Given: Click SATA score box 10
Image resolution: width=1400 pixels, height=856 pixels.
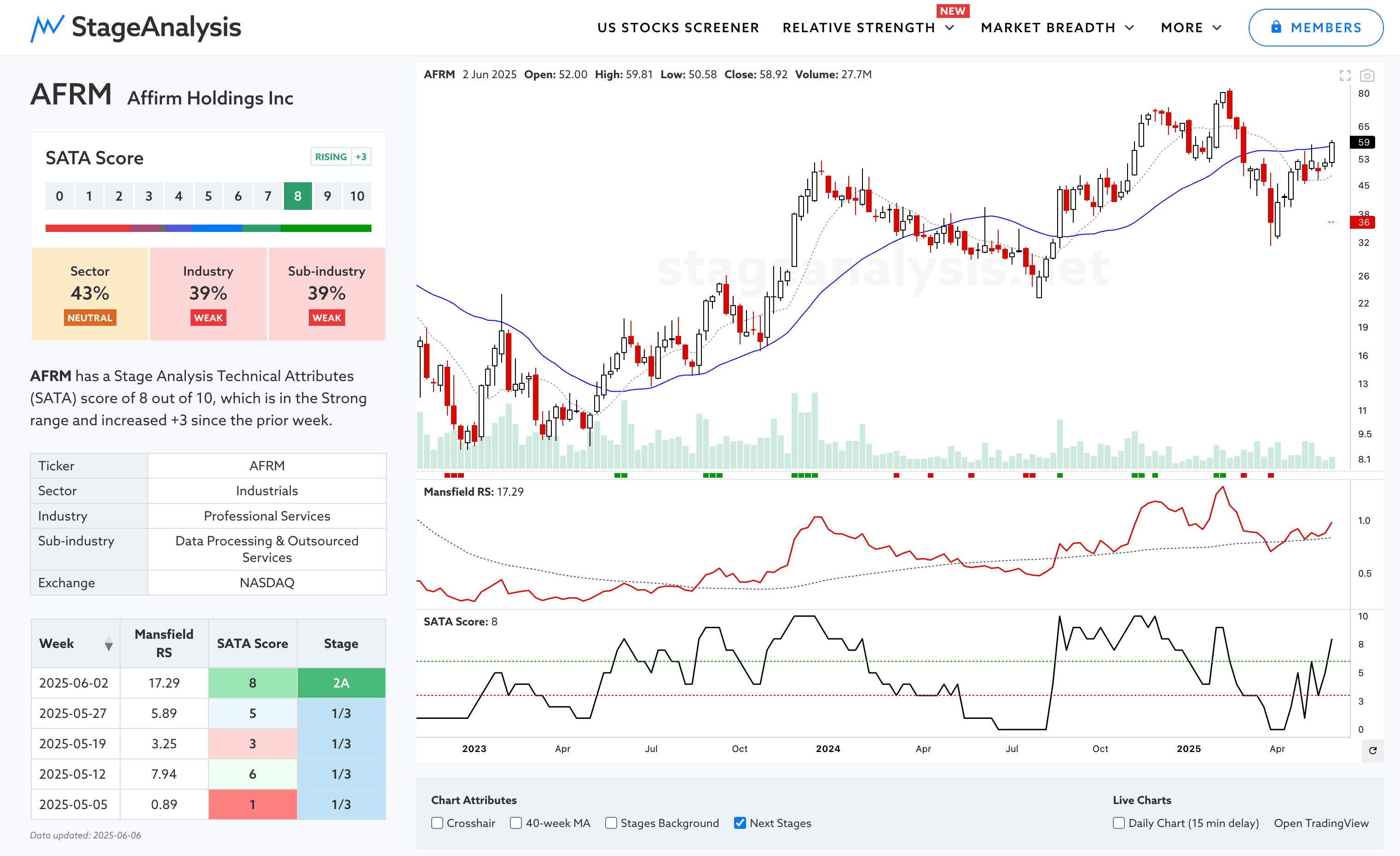Looking at the screenshot, I should (x=357, y=196).
